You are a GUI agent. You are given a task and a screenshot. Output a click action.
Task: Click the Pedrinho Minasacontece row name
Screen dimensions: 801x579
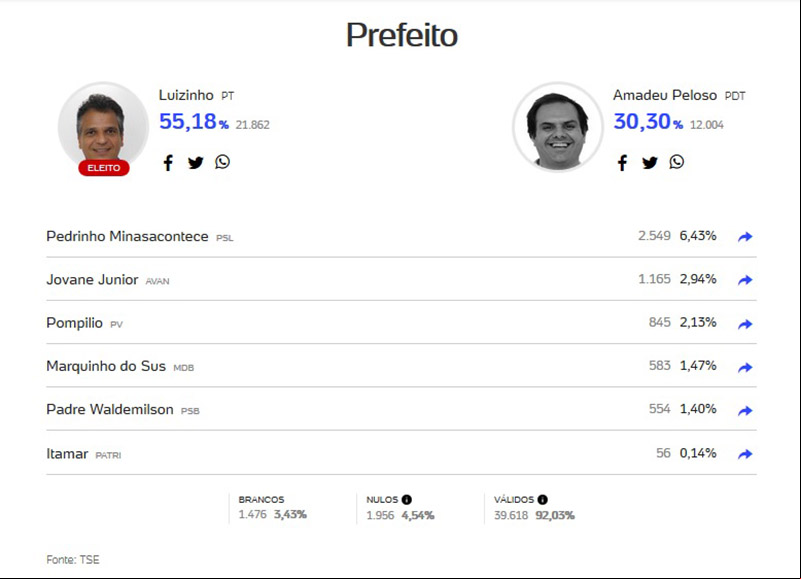[x=127, y=236]
